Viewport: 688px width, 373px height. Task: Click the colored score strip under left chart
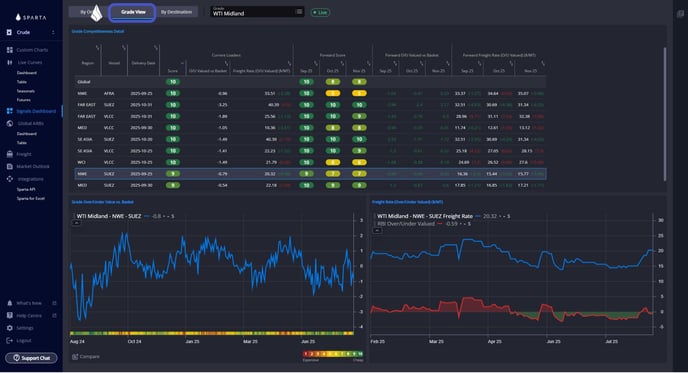point(212,334)
